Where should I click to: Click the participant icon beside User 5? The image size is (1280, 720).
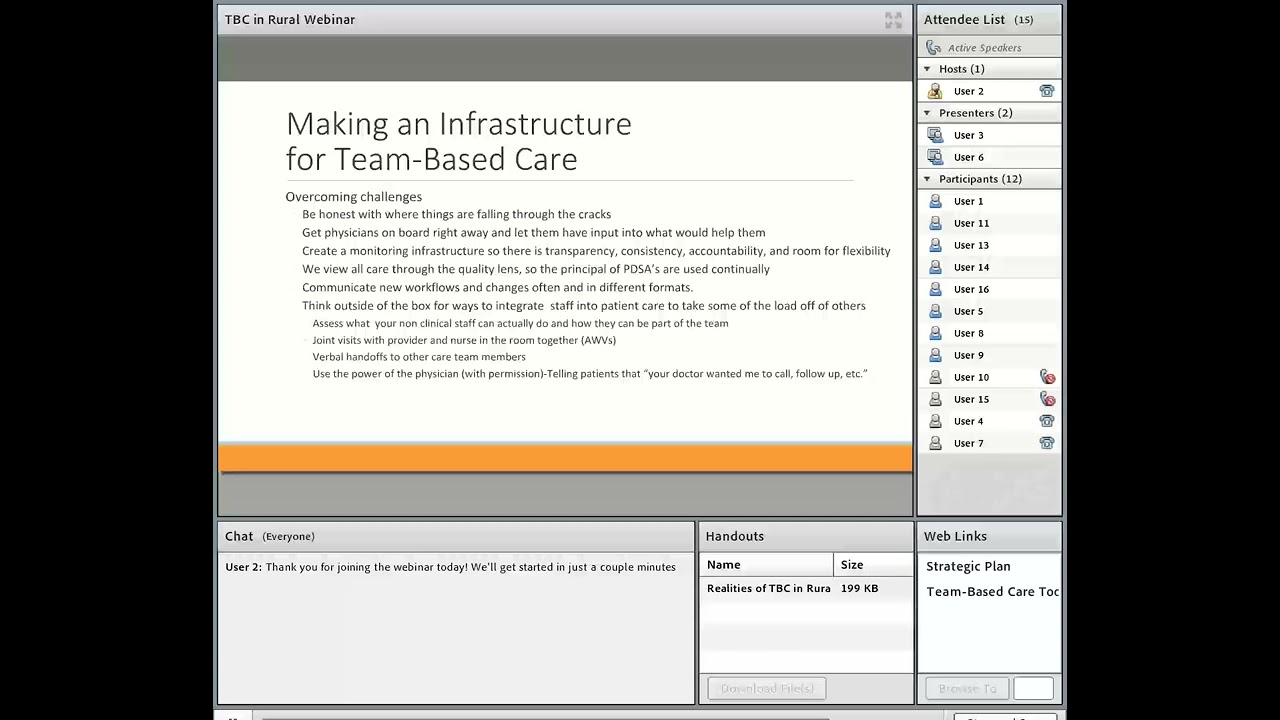click(x=935, y=311)
